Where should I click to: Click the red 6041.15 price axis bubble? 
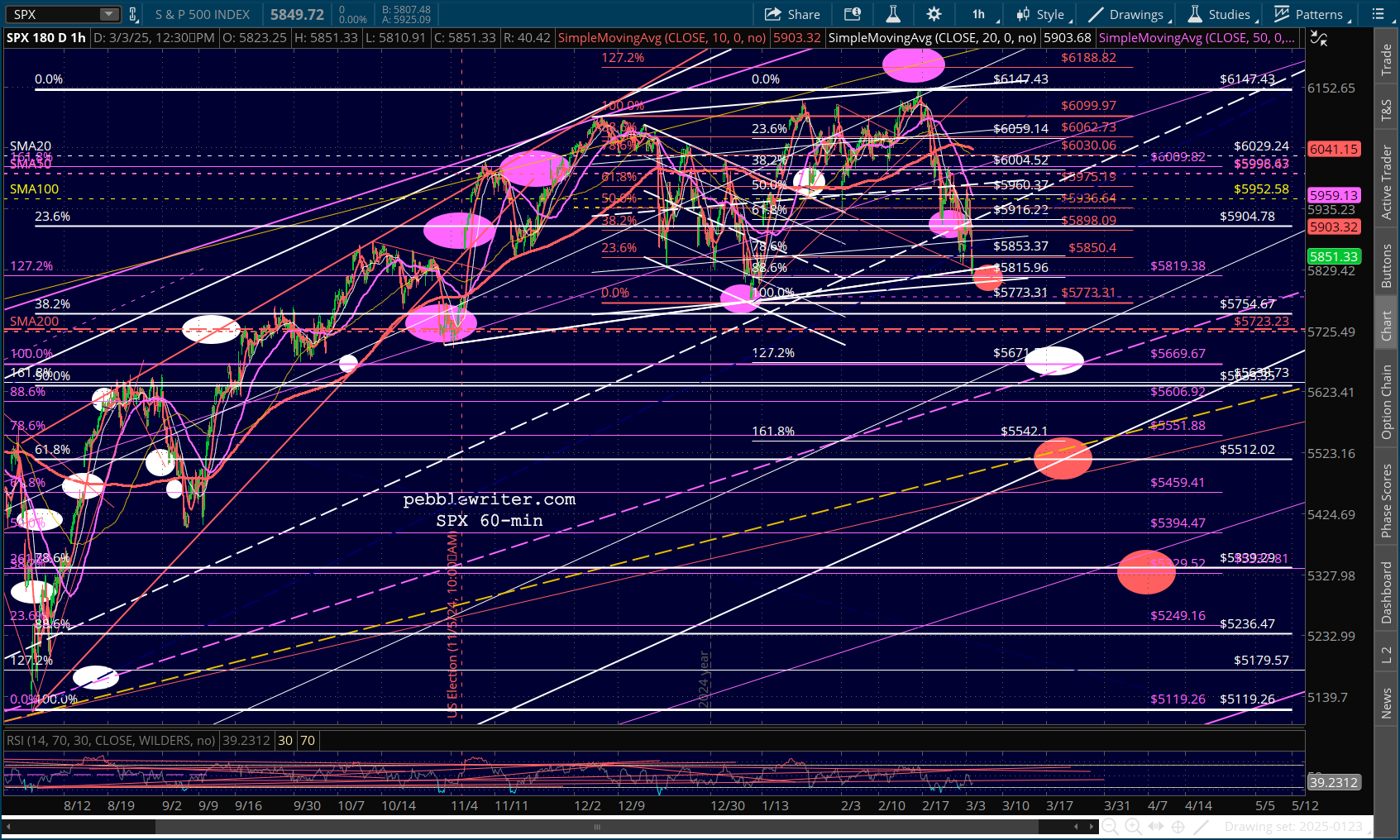(1334, 150)
